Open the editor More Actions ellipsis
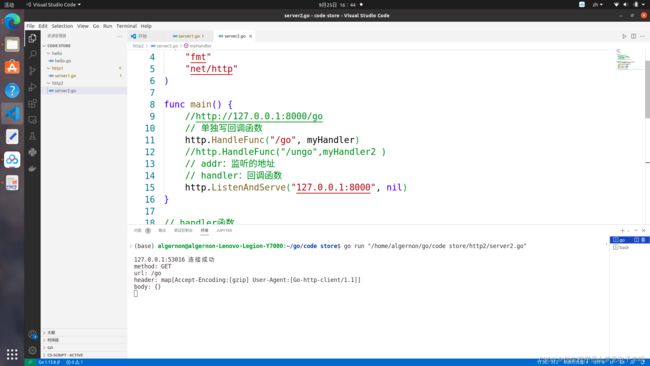The height and width of the screenshot is (366, 650). [643, 36]
